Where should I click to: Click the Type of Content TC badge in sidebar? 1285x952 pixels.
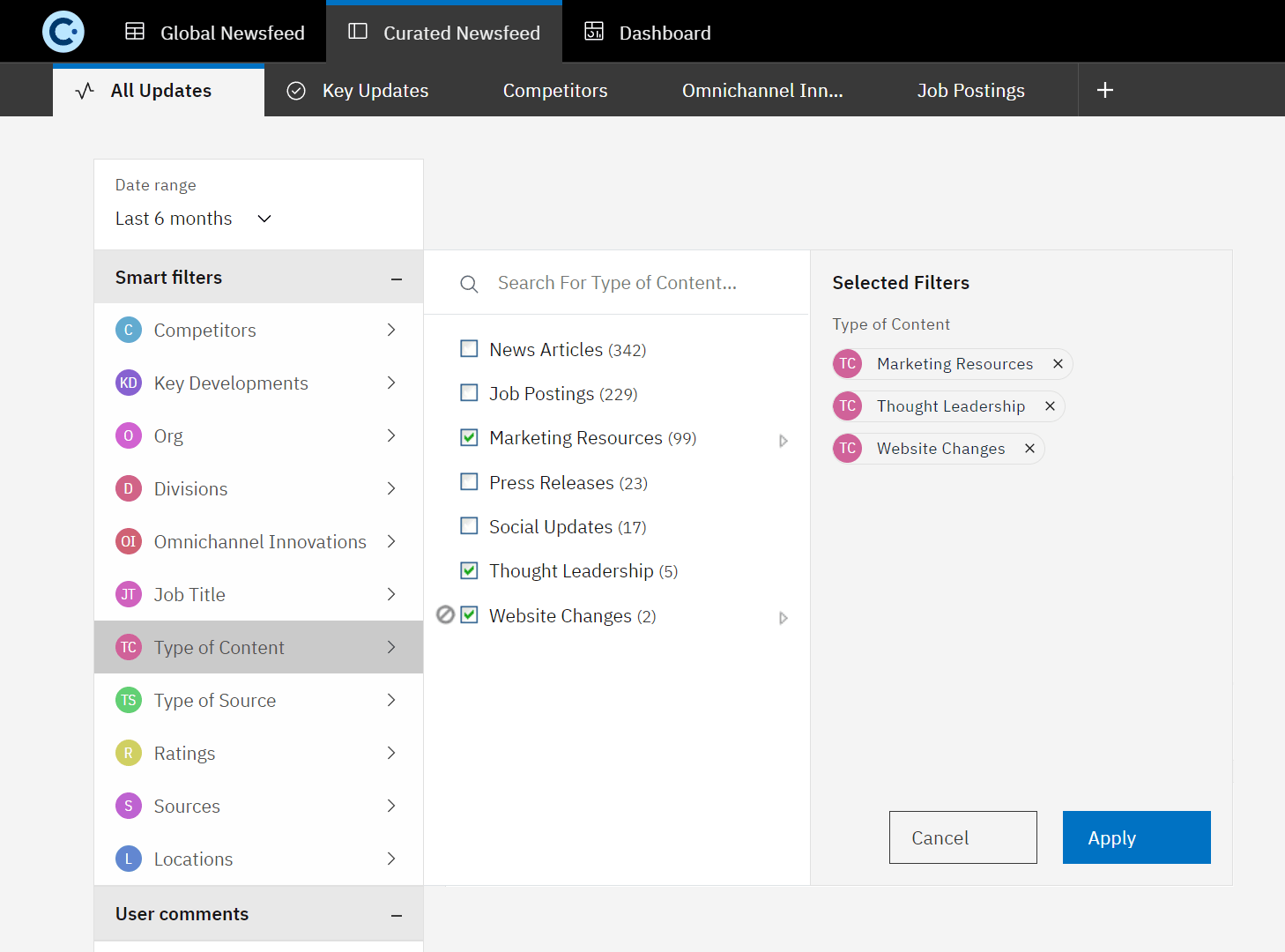click(x=129, y=647)
